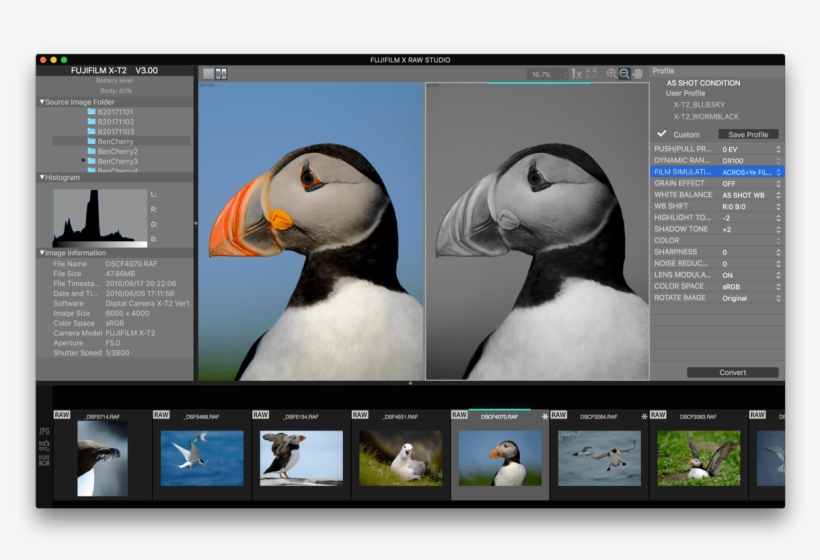The image size is (820, 560).
Task: Click the camera filter icon in filmstrip
Action: click(44, 447)
